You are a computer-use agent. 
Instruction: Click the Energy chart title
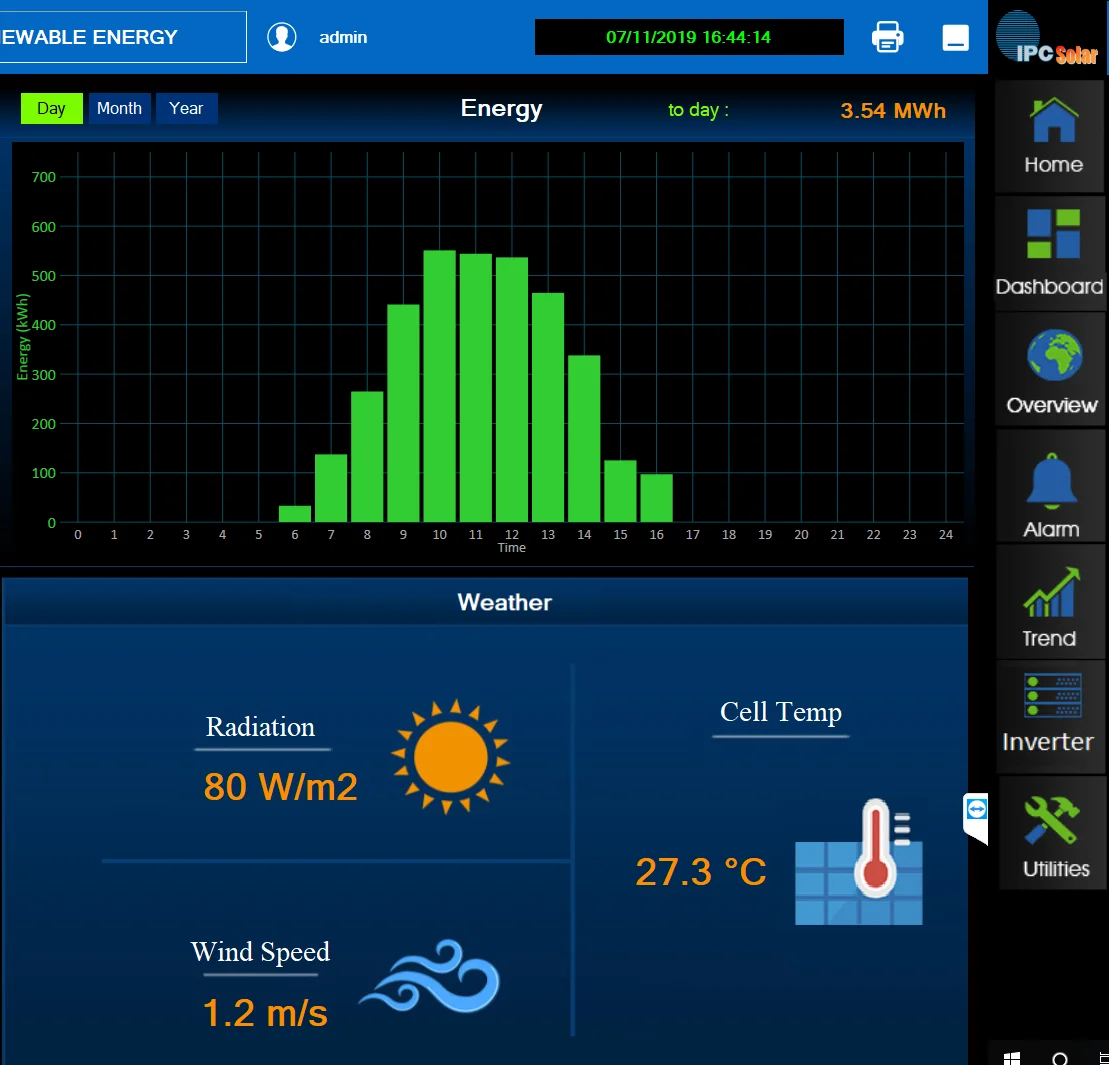pyautogui.click(x=501, y=108)
